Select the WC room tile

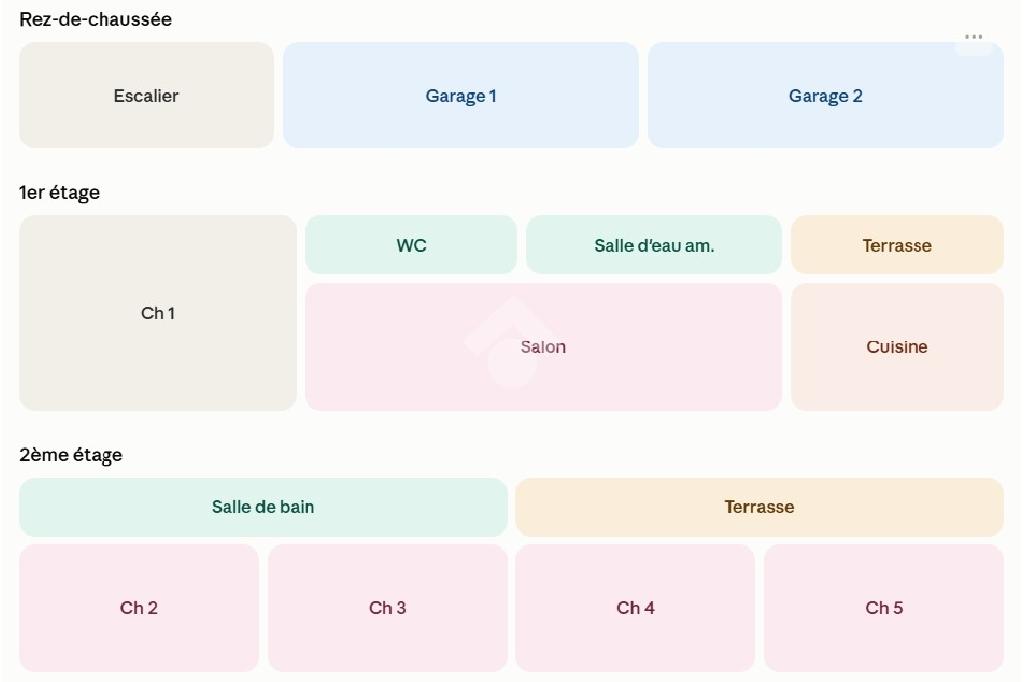coord(411,245)
